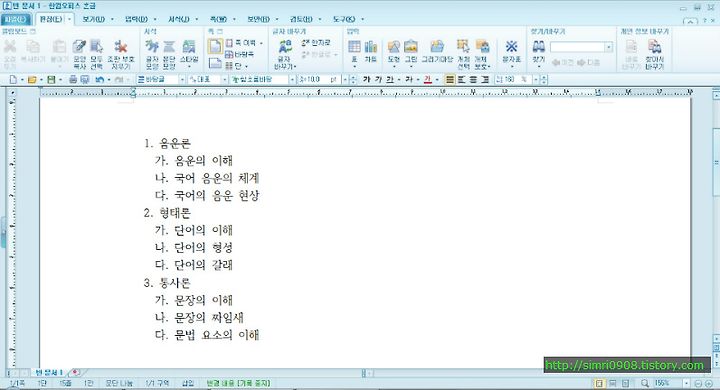Image resolution: width=720 pixels, height=390 pixels.
Task: Click the New Document icon in quick toolbar
Action: click(x=13, y=79)
